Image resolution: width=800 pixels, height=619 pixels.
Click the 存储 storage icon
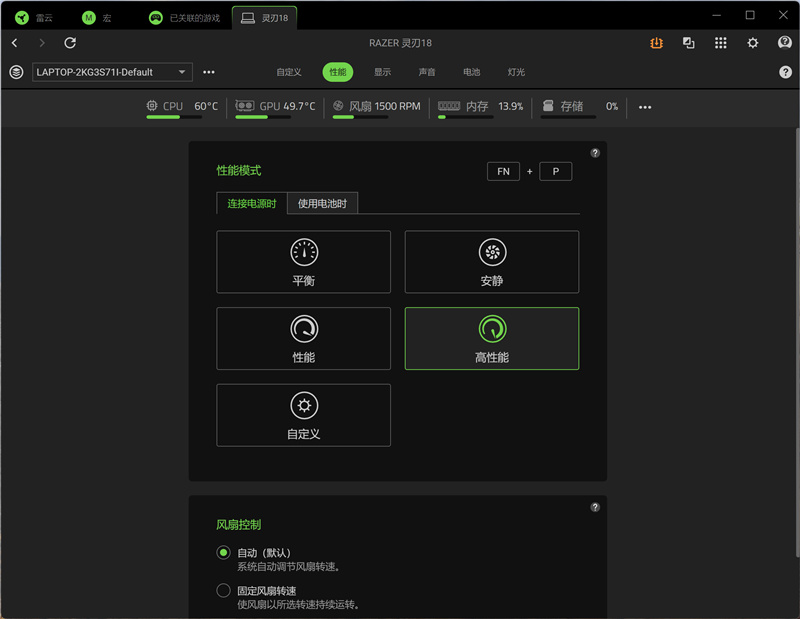coord(548,106)
